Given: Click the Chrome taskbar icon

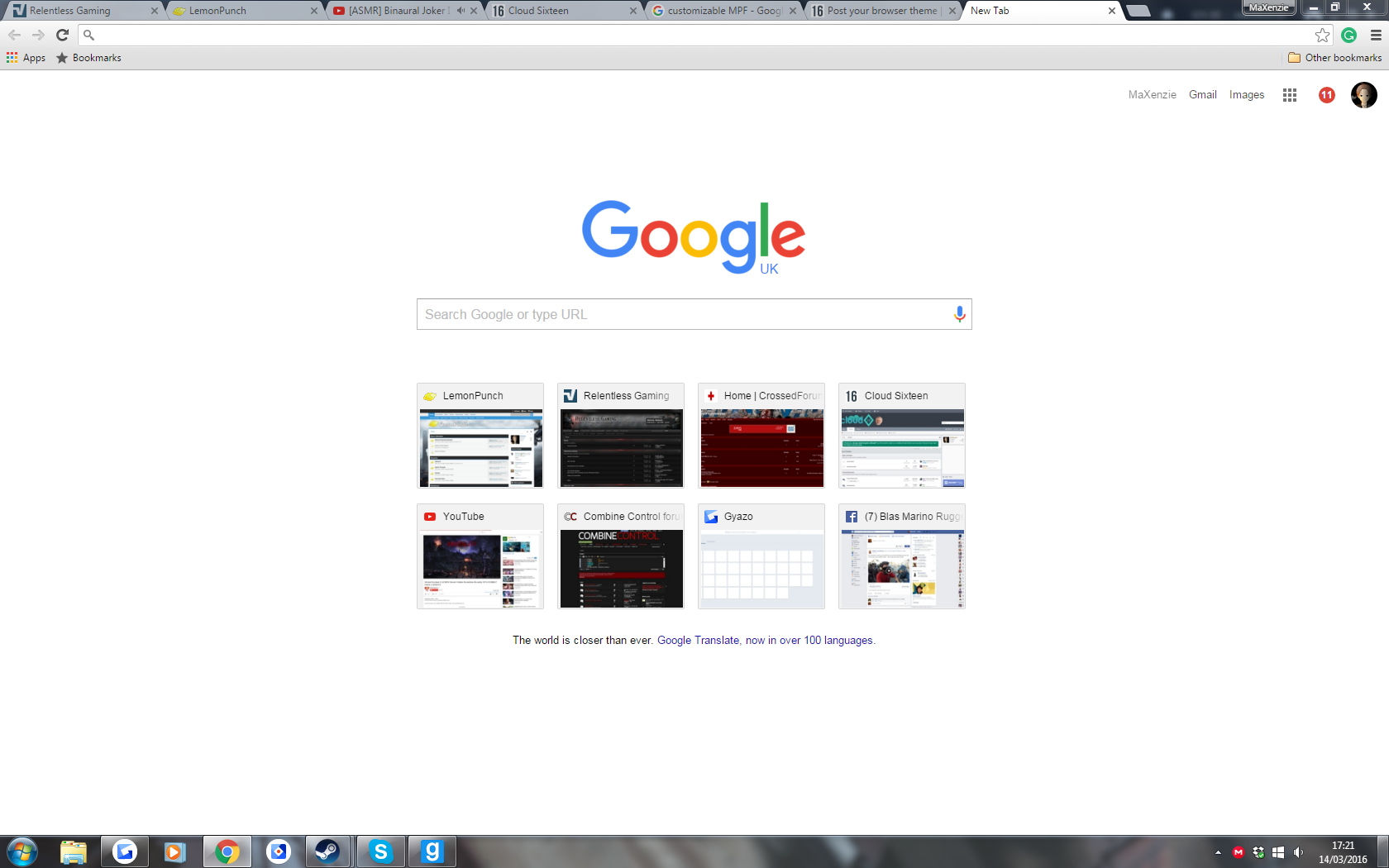Looking at the screenshot, I should [x=227, y=851].
